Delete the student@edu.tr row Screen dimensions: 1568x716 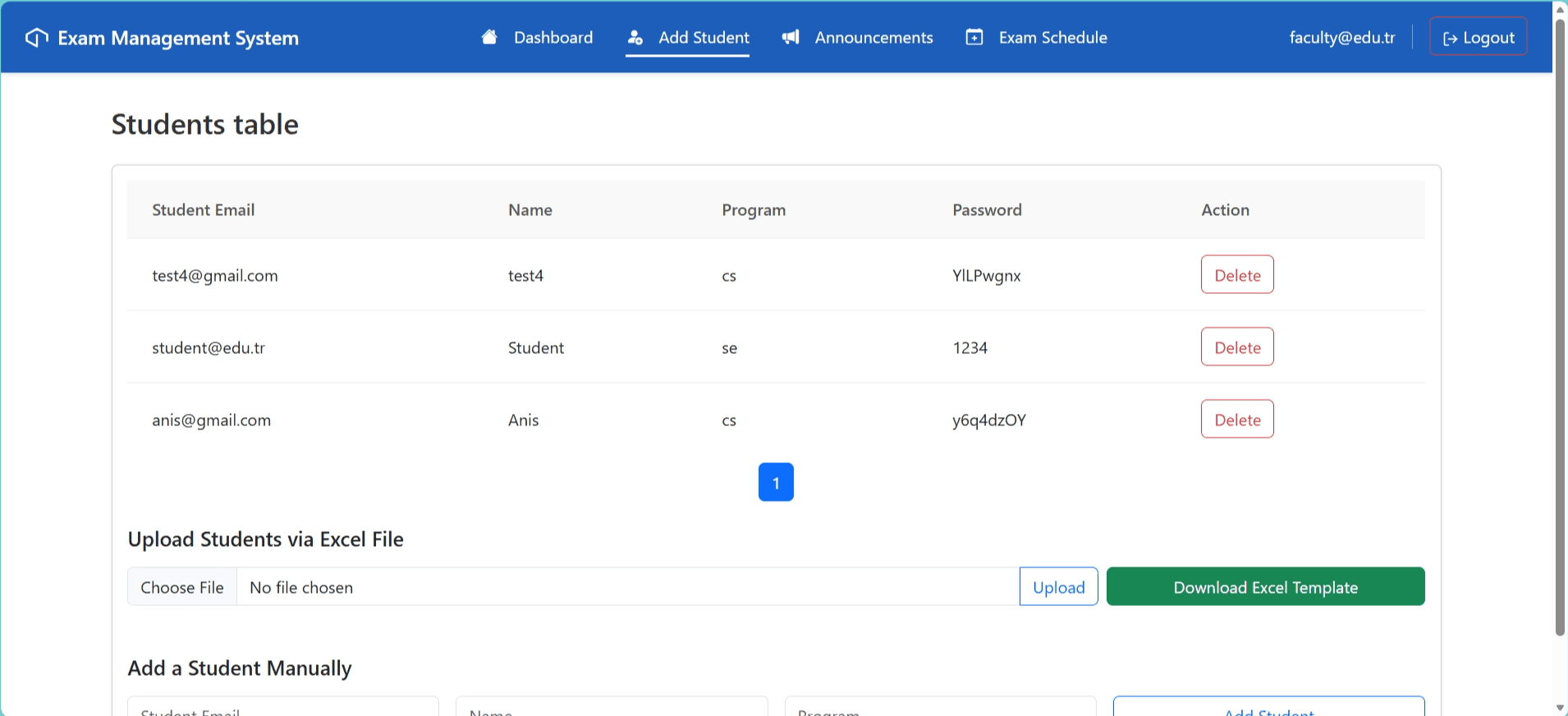point(1237,347)
